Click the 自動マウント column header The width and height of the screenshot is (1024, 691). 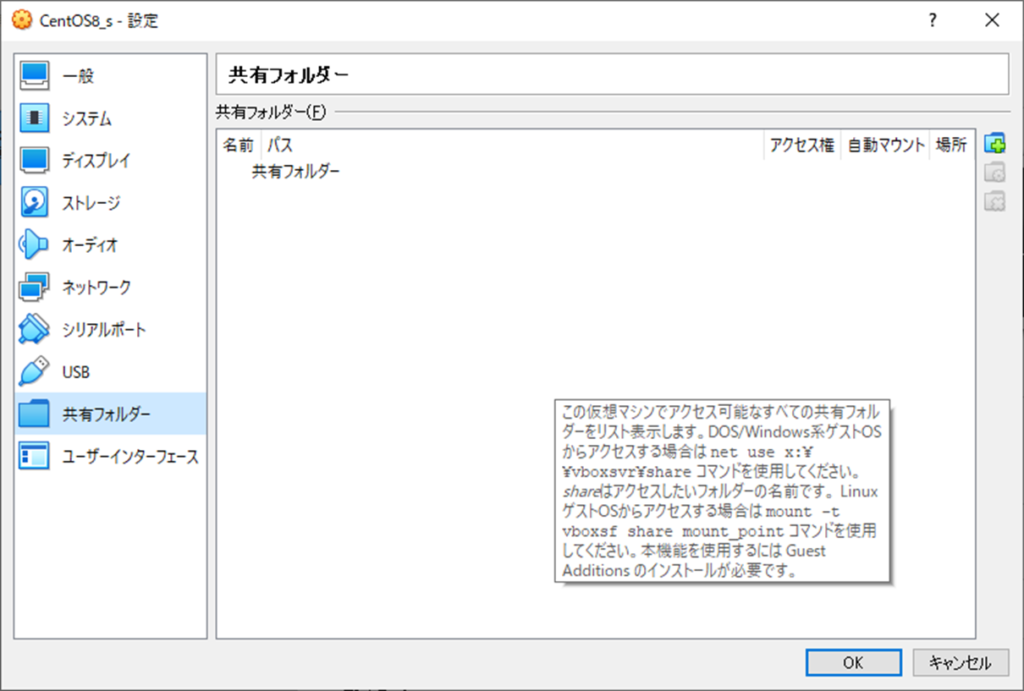pos(886,145)
